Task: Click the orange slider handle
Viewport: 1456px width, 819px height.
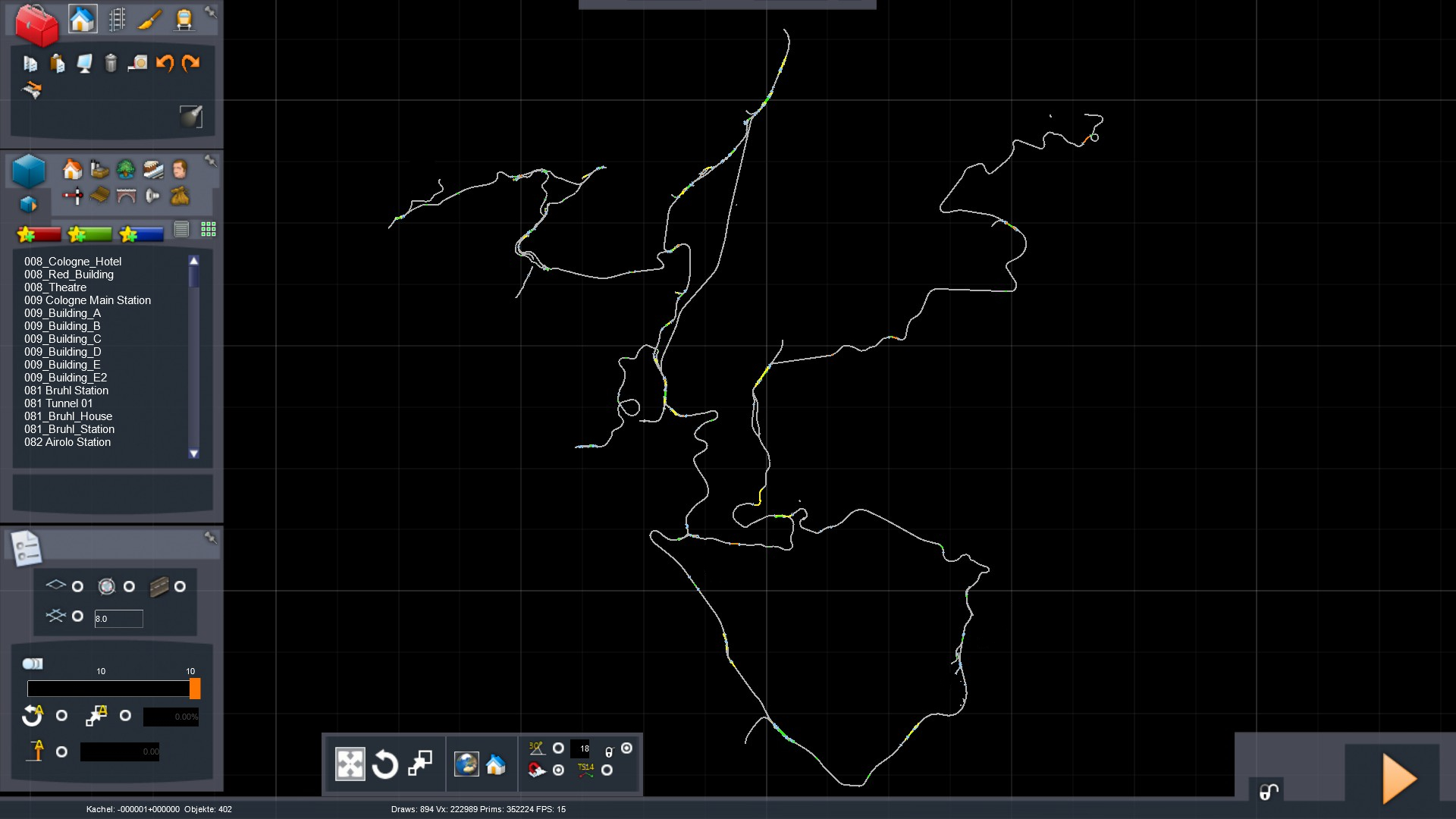Action: point(195,689)
